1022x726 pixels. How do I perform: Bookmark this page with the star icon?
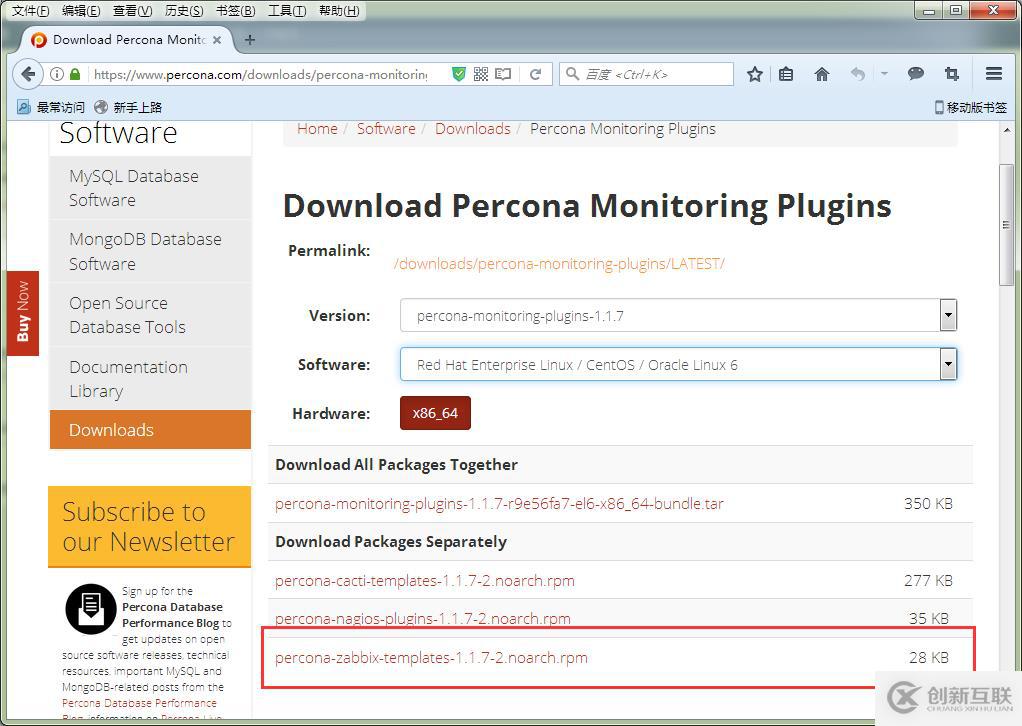point(754,73)
